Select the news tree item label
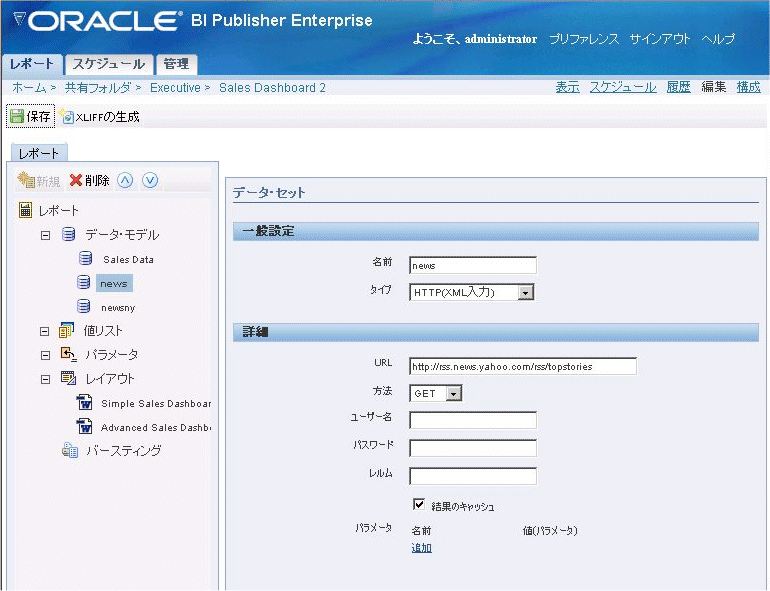The width and height of the screenshot is (770, 591). pos(114,283)
